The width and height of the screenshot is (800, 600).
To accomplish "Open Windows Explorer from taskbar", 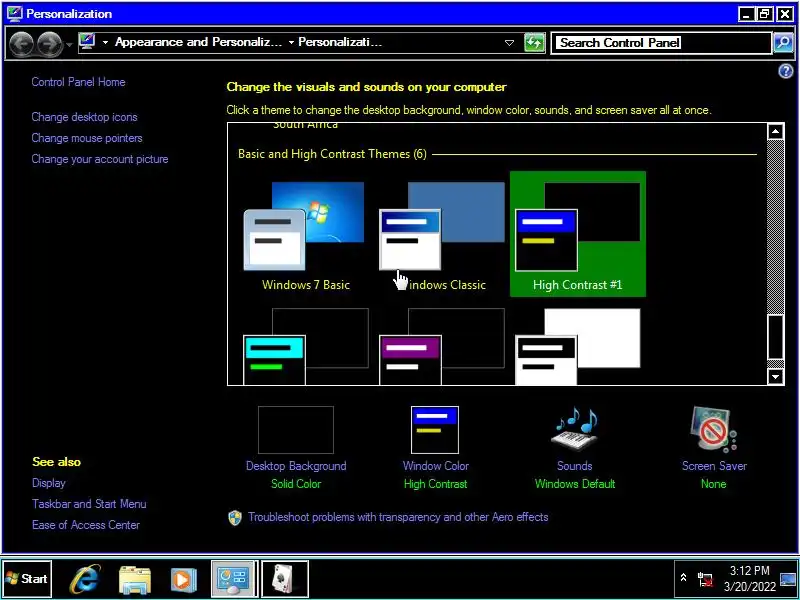I will point(135,579).
